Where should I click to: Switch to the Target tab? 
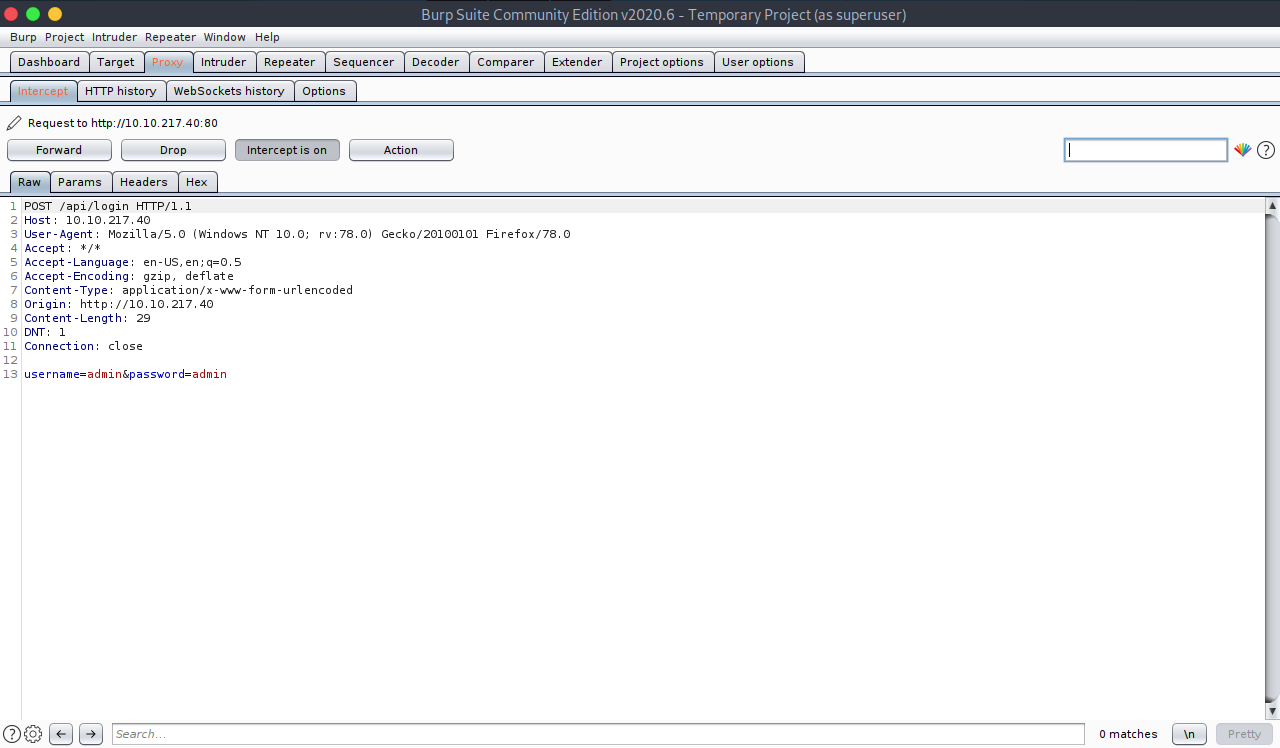(x=116, y=62)
